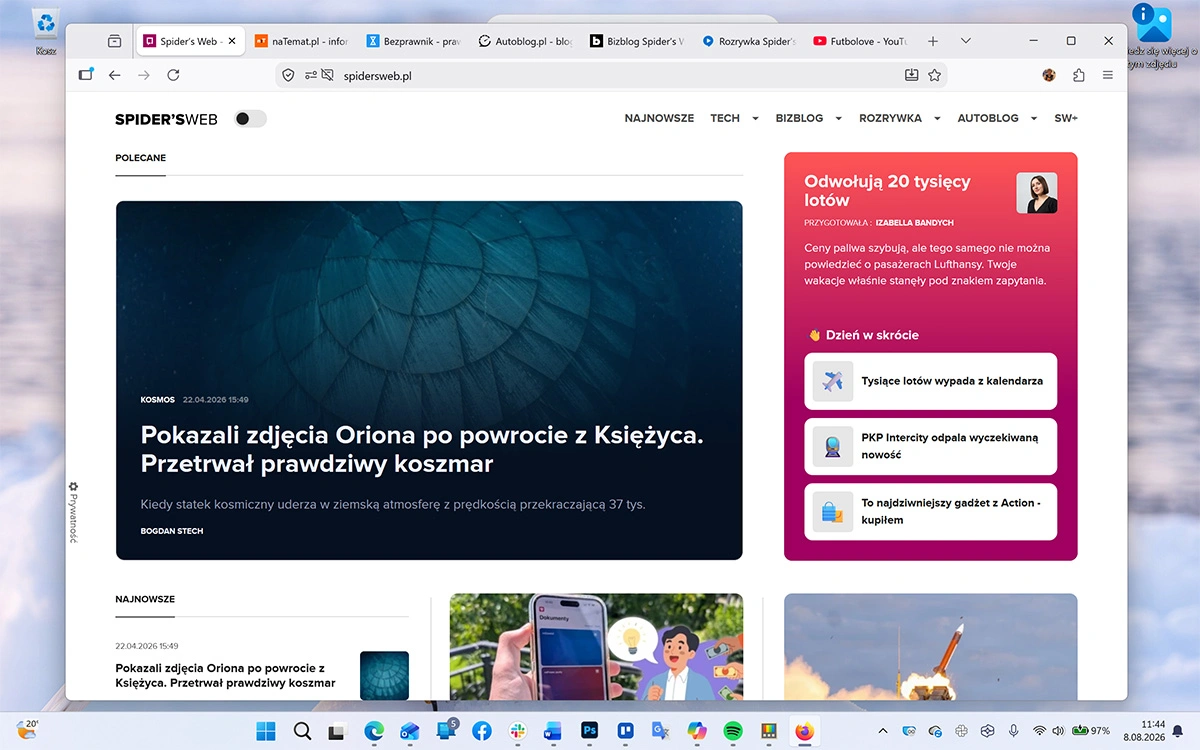This screenshot has width=1200, height=750.
Task: Click Izabella Bandych's avatar photo
Action: tap(1037, 193)
